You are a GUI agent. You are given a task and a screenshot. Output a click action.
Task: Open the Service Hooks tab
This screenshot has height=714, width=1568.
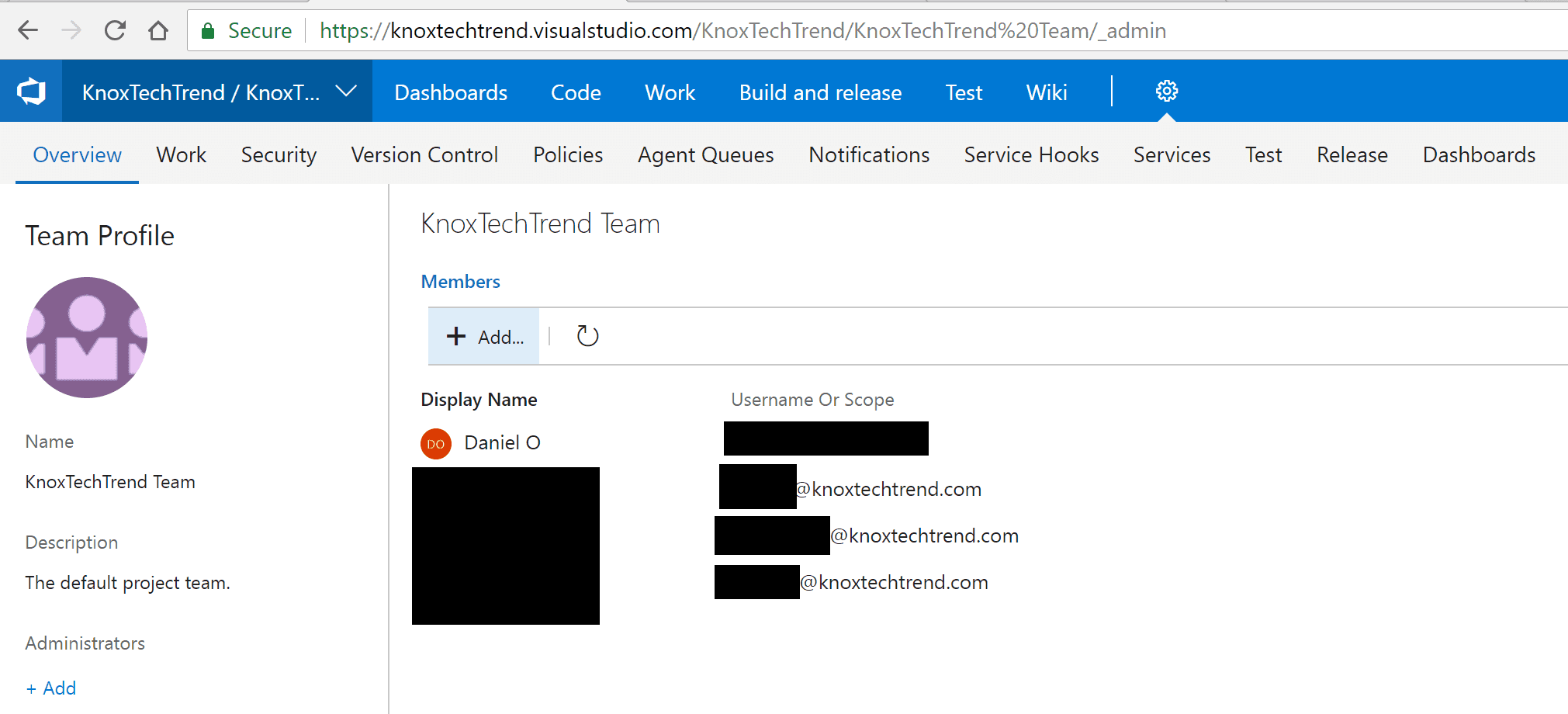[x=1031, y=154]
